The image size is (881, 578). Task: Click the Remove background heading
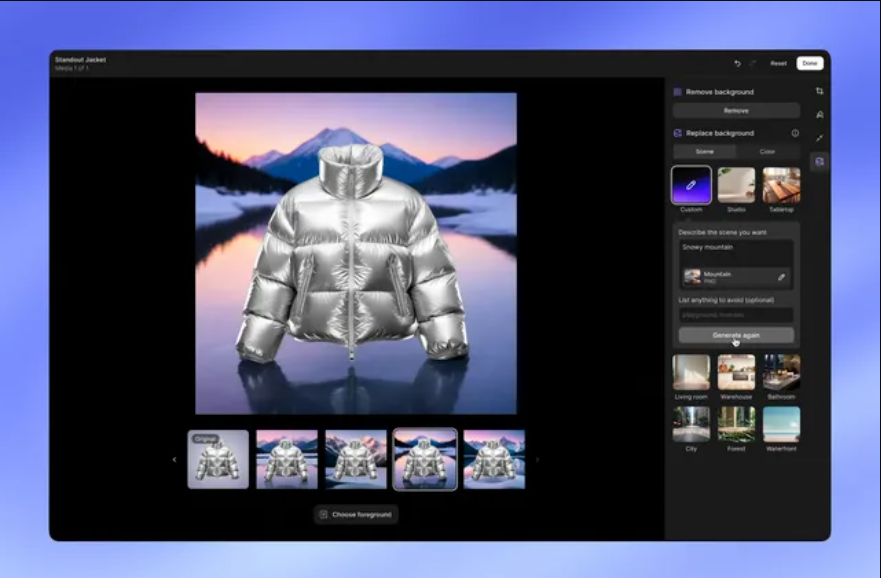point(720,92)
